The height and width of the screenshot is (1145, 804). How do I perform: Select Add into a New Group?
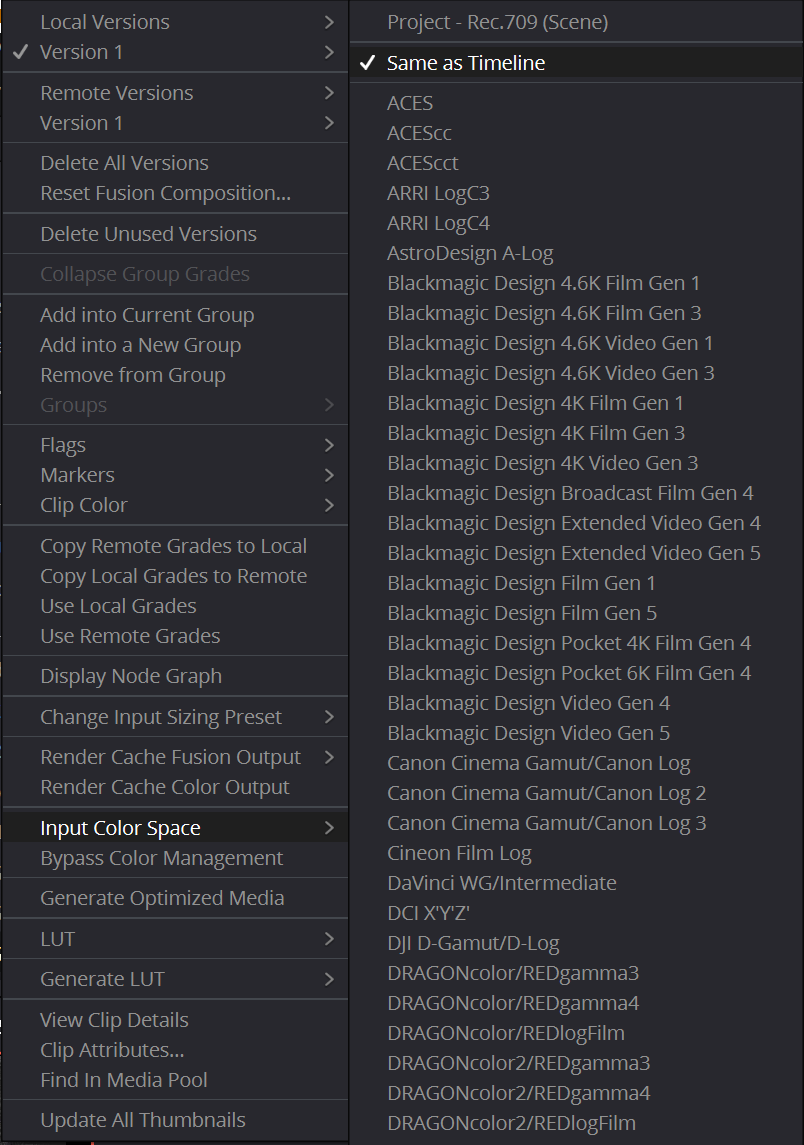tap(175, 345)
